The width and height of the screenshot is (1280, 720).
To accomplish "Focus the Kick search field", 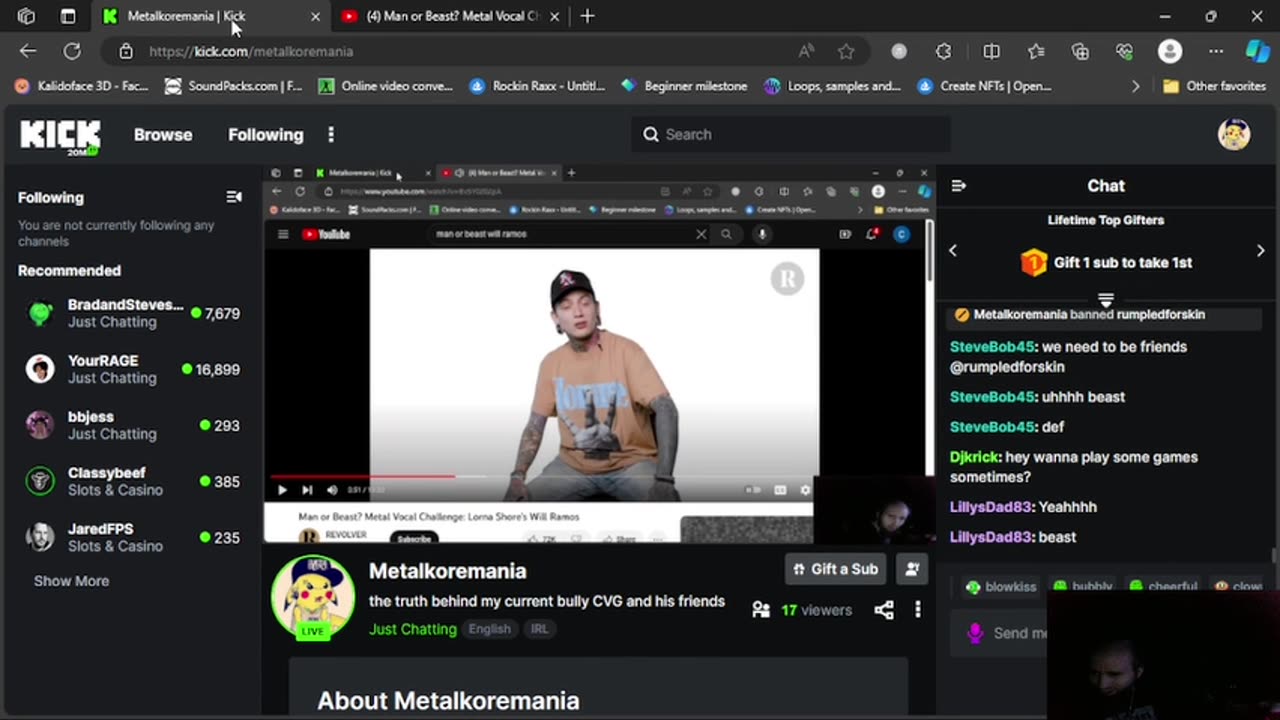I will [x=791, y=134].
